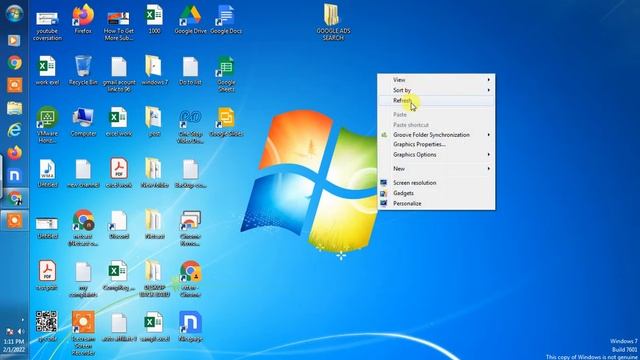Open the Action Center flag tray icon

click(x=10, y=331)
